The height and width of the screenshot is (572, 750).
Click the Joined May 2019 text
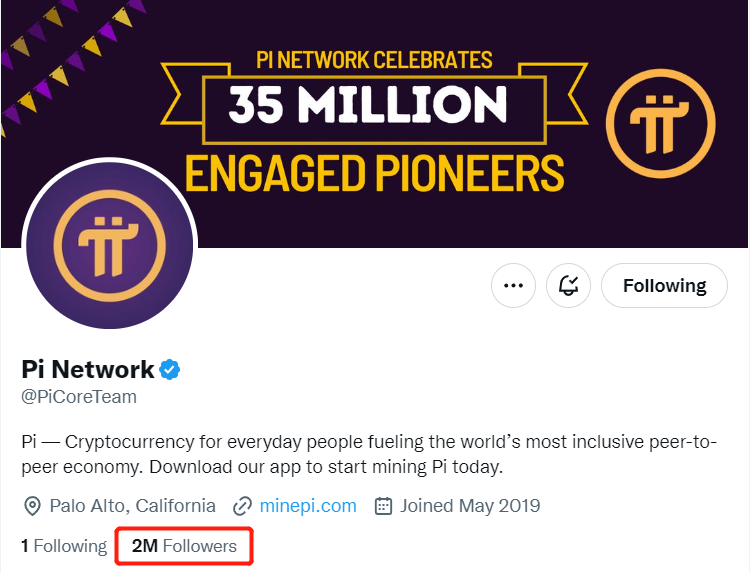coord(470,505)
